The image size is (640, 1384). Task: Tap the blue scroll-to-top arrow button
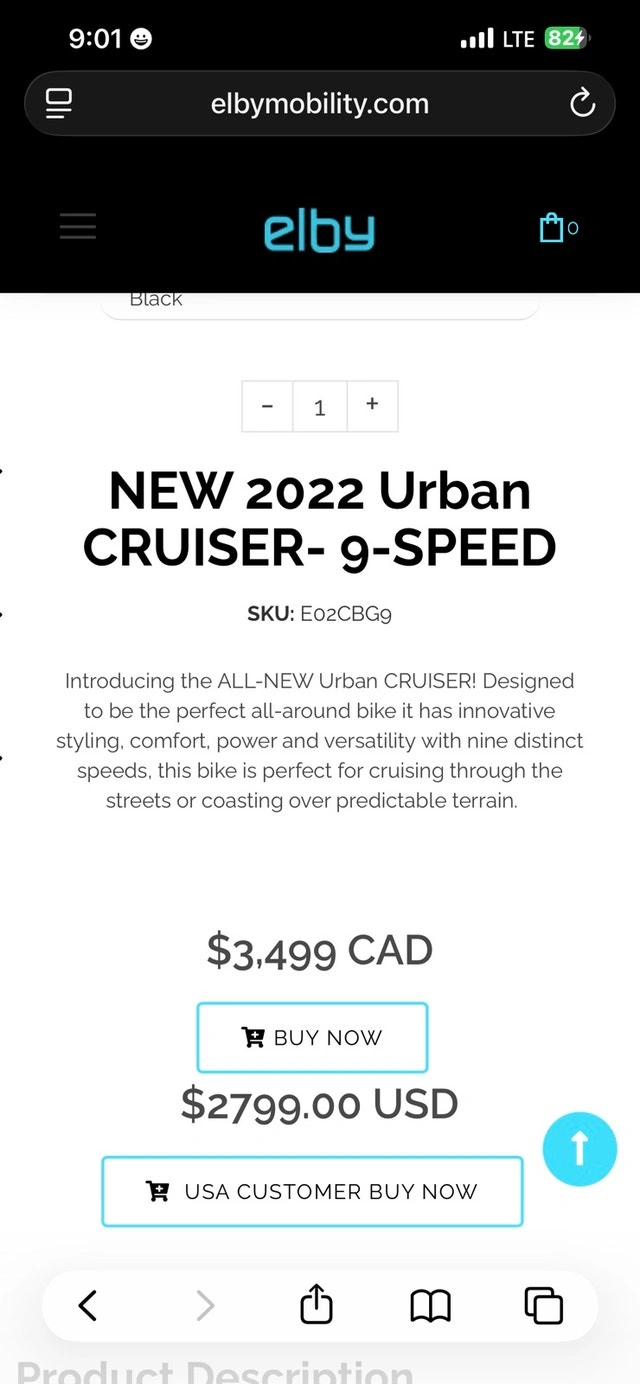coord(580,1149)
